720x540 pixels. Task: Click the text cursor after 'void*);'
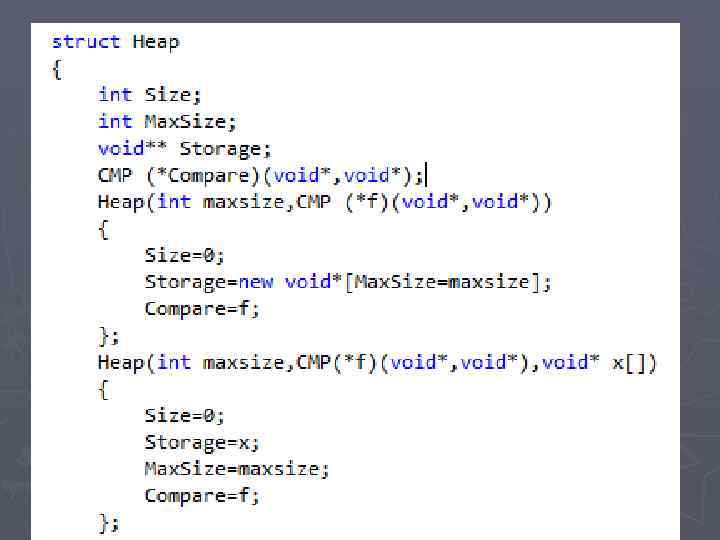(x=427, y=175)
